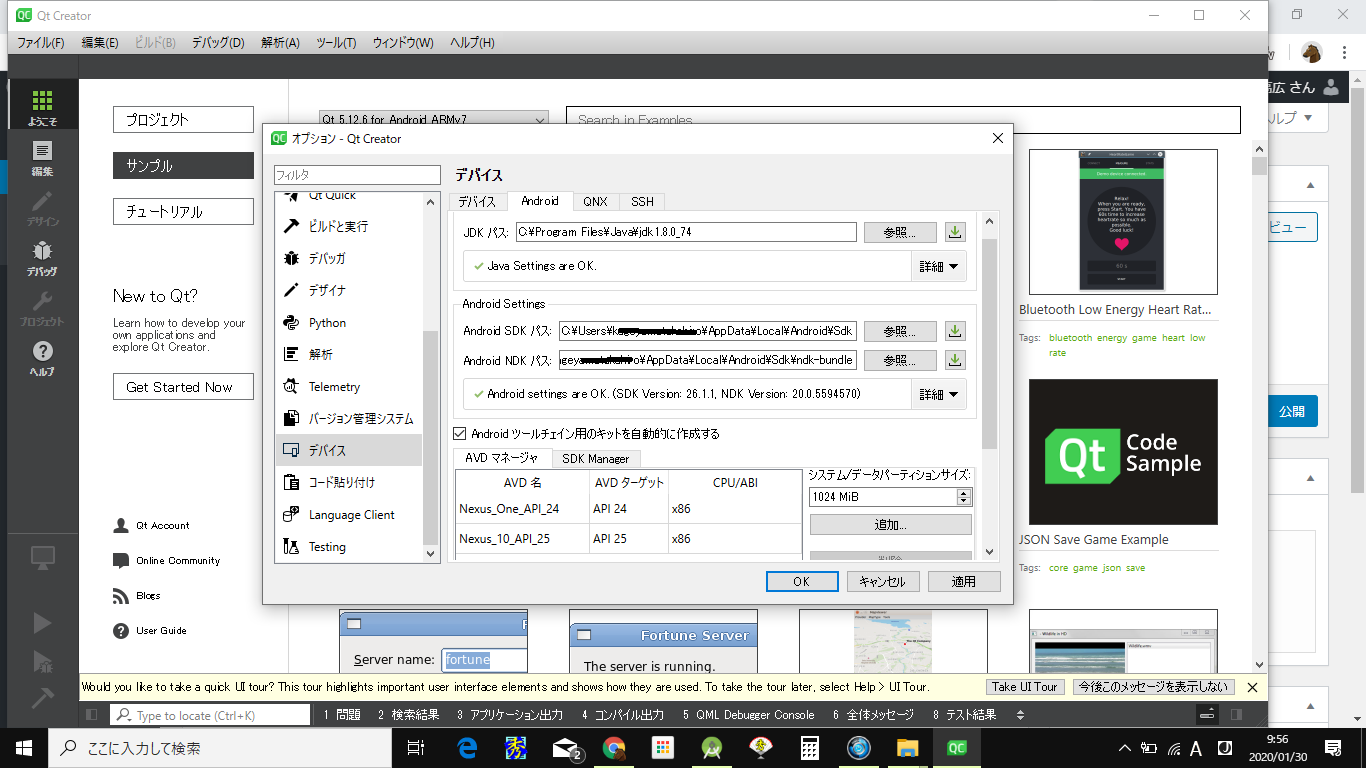Expand Java settings 詳細 details
This screenshot has width=1366, height=768.
pos(939,266)
